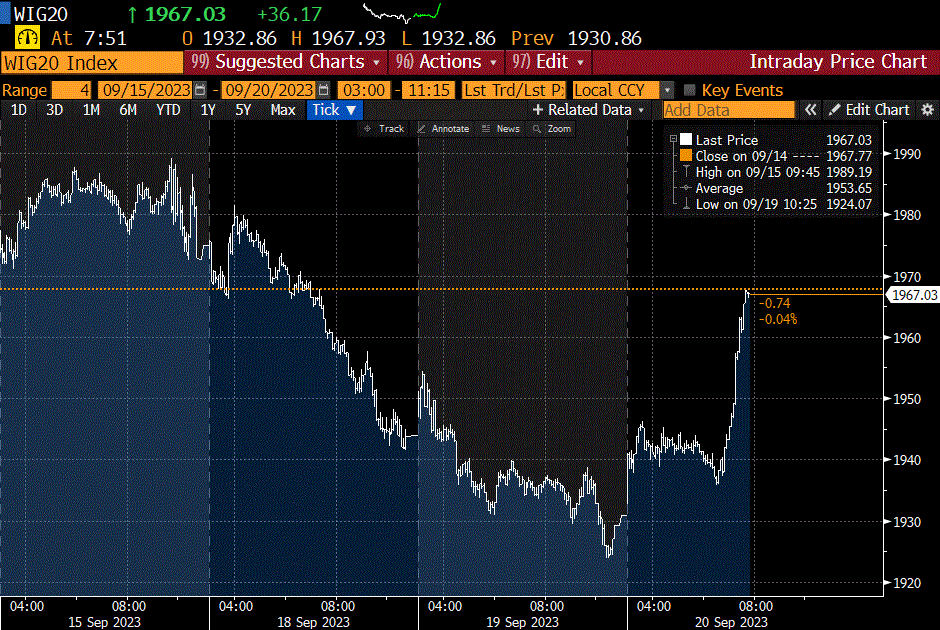Open chart settings via the gear icon

[927, 110]
